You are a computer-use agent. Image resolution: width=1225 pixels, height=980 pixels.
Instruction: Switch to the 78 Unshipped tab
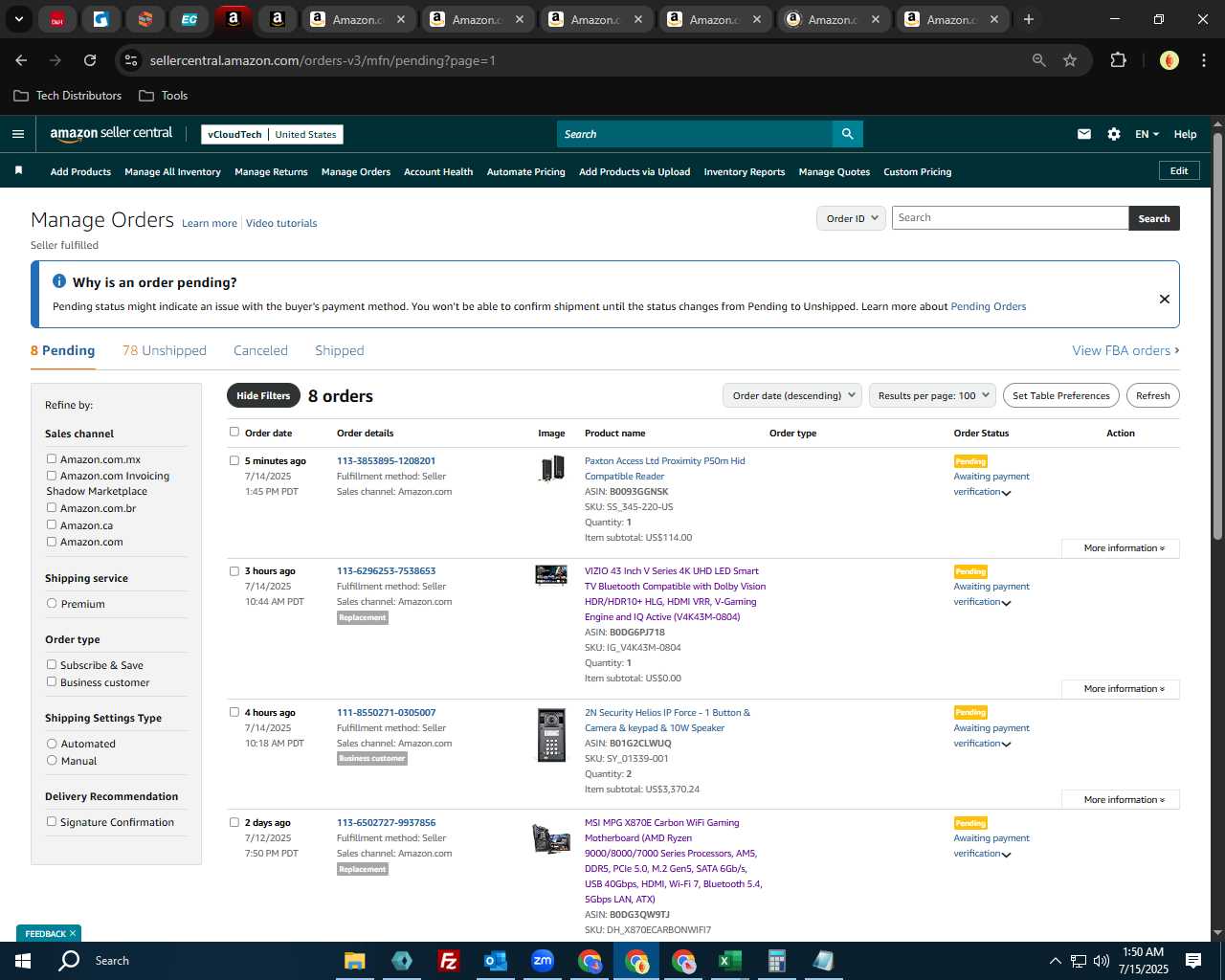tap(165, 350)
